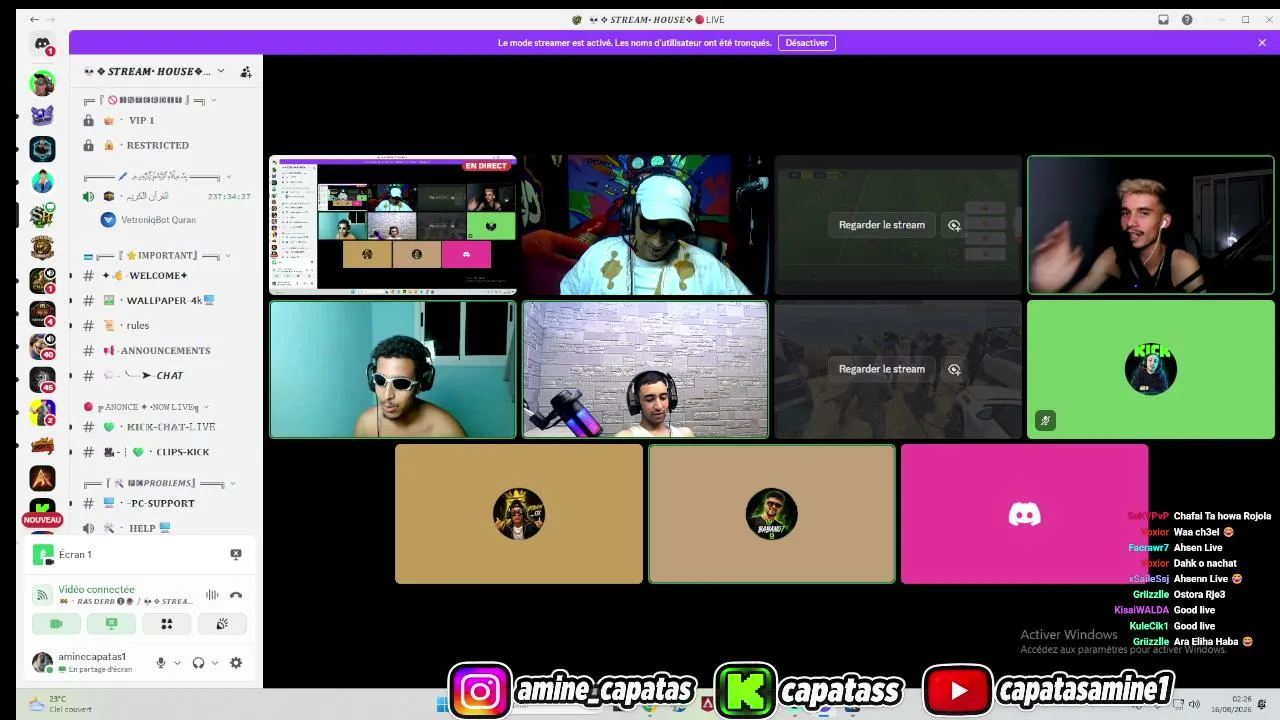
Task: Mute the microphone
Action: point(160,663)
